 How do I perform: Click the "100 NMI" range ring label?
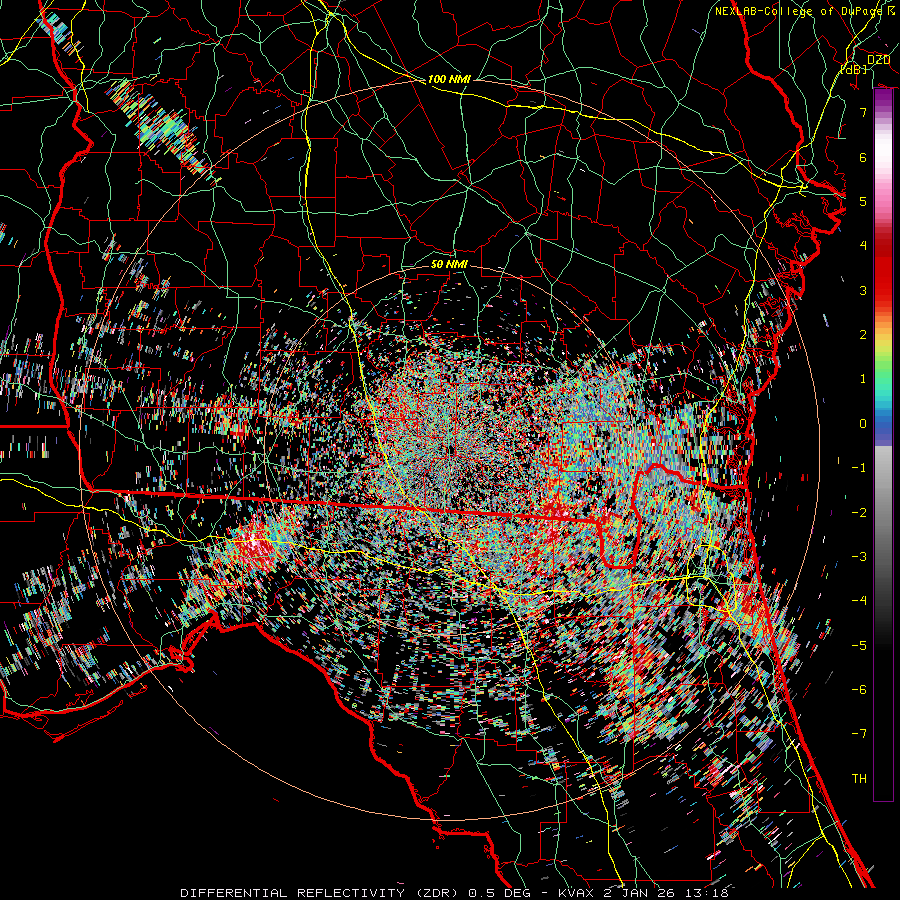coord(449,79)
